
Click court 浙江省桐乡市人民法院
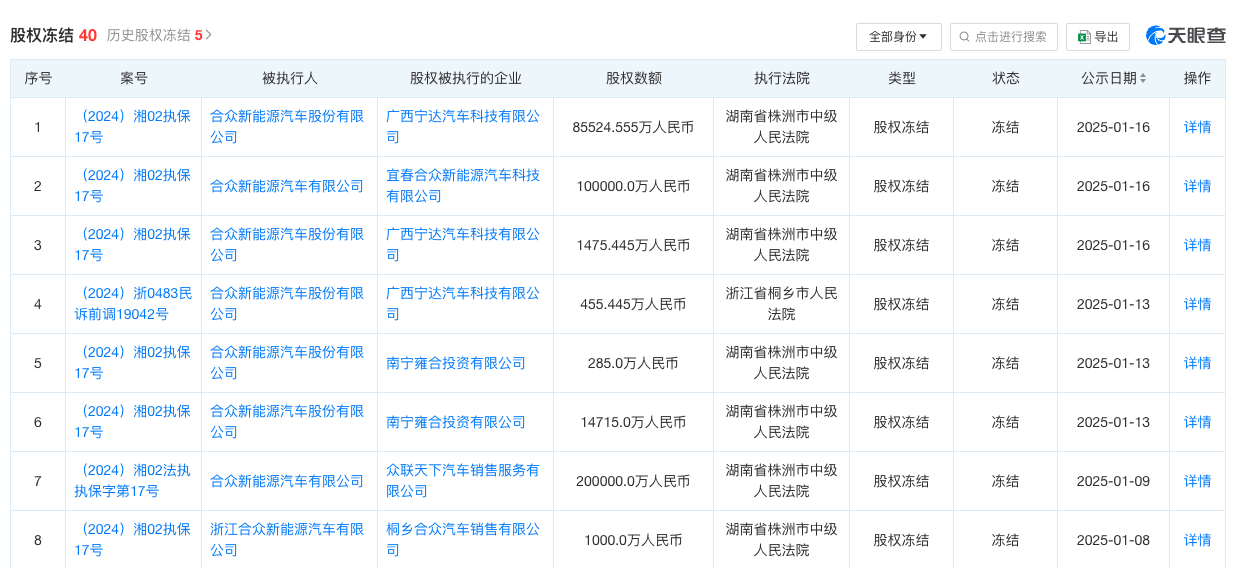pos(781,303)
